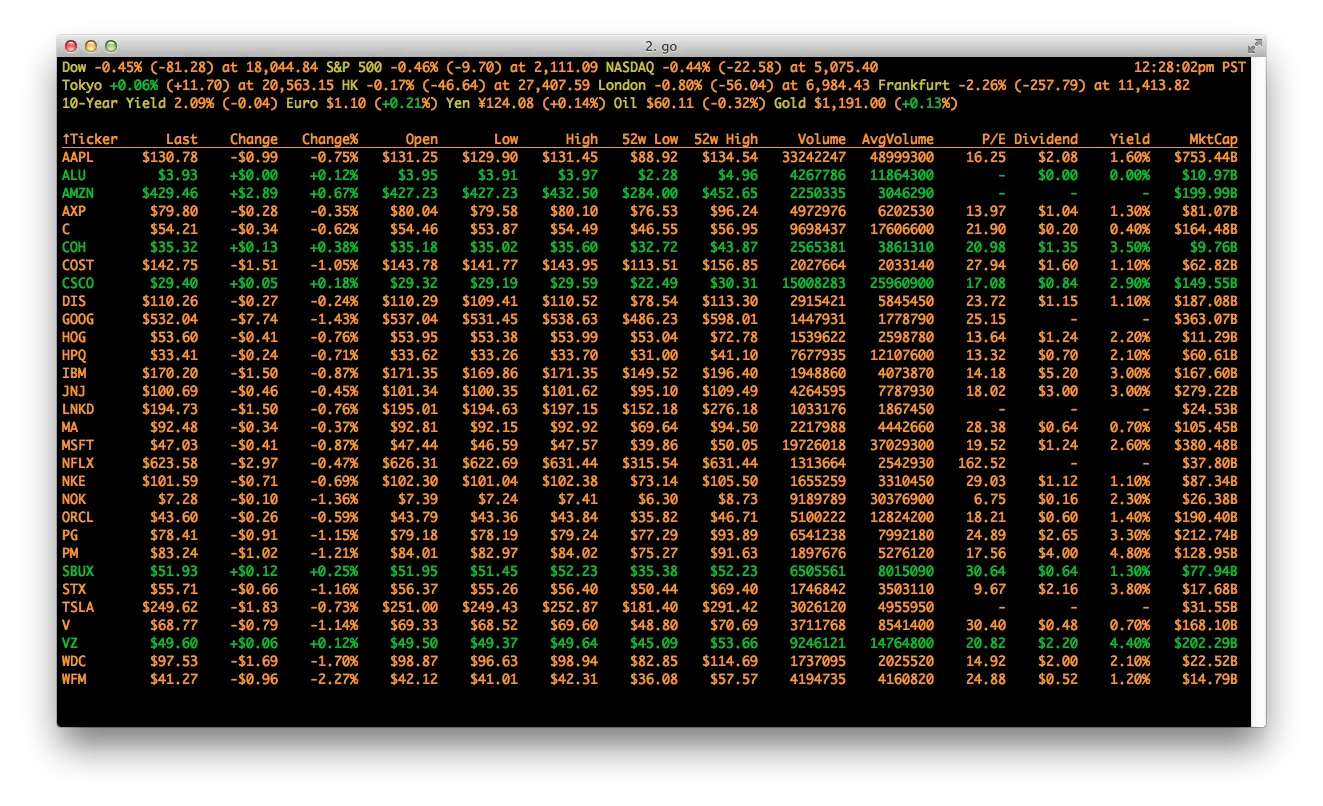Screen dimensions: 1323x806
Task: Click the AAPL ticker symbol
Action: [78, 157]
